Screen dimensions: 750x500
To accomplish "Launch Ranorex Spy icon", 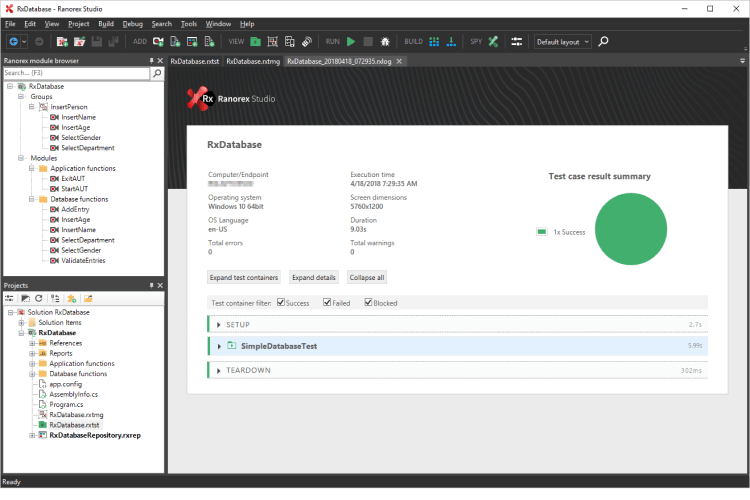I will pos(493,42).
